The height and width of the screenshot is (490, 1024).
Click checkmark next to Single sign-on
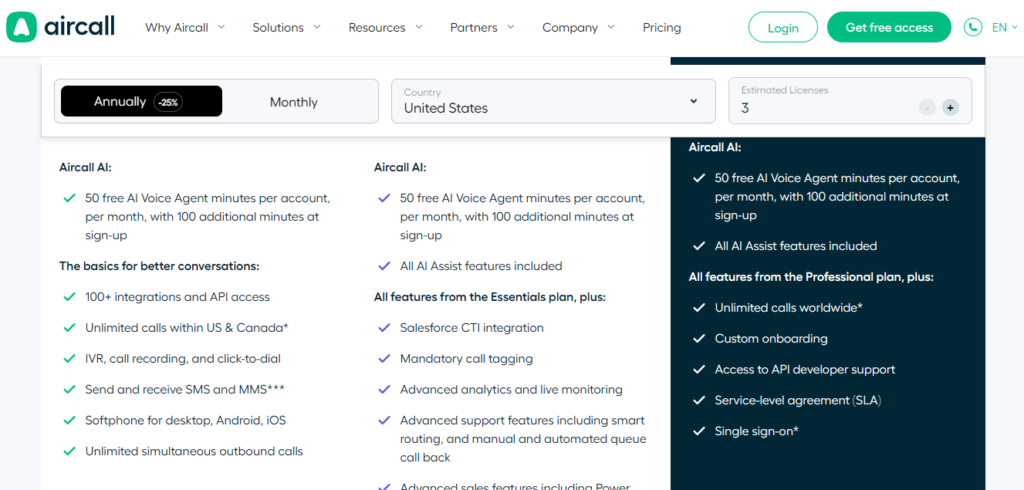pyautogui.click(x=699, y=432)
